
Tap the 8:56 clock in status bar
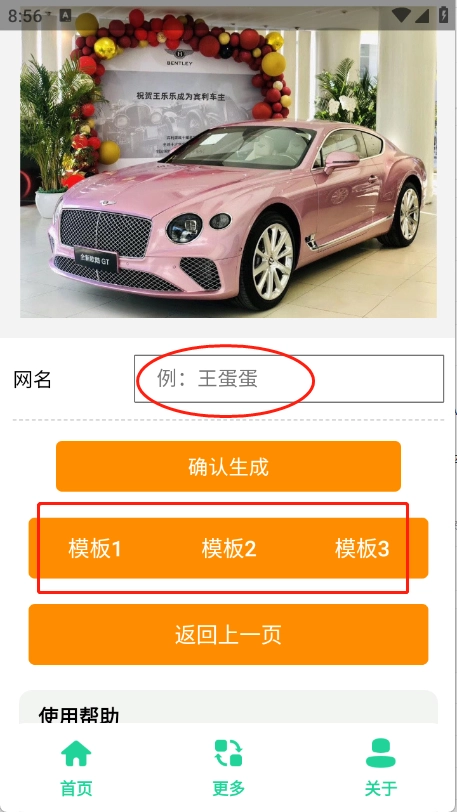coord(25,16)
